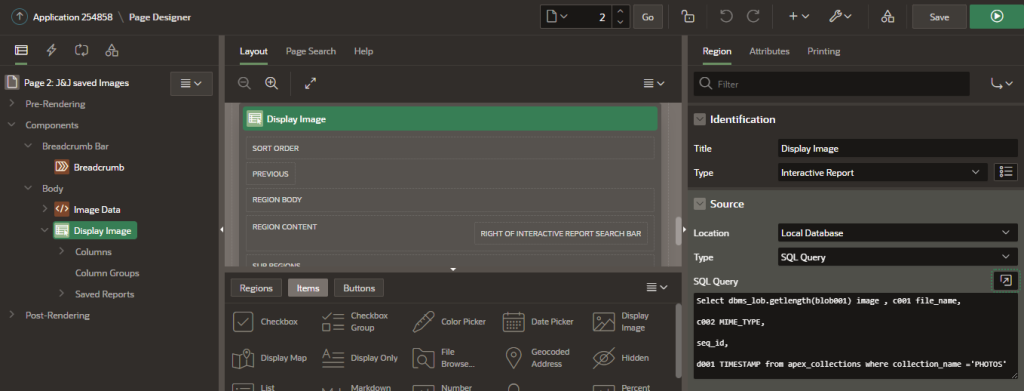Screen dimensions: 1024x391
Task: Select Display Image in the tree
Action: 102,230
